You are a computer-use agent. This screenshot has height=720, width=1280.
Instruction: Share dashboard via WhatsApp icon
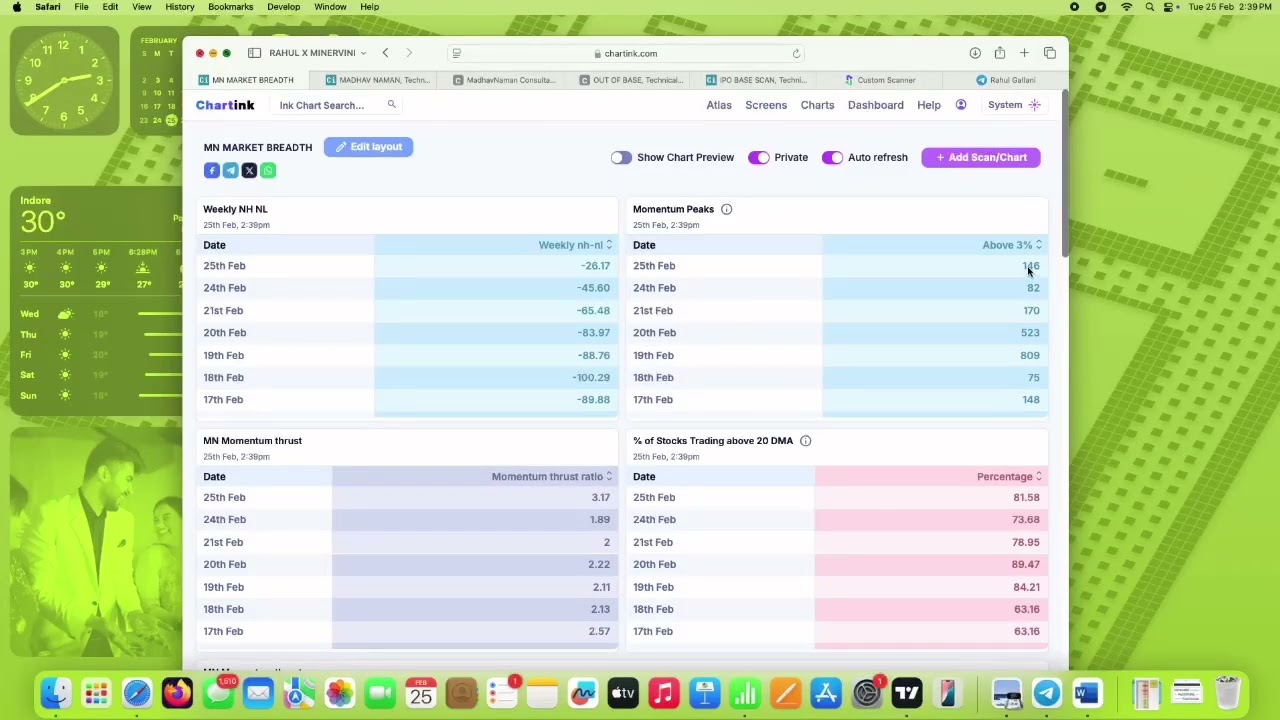tap(268, 171)
